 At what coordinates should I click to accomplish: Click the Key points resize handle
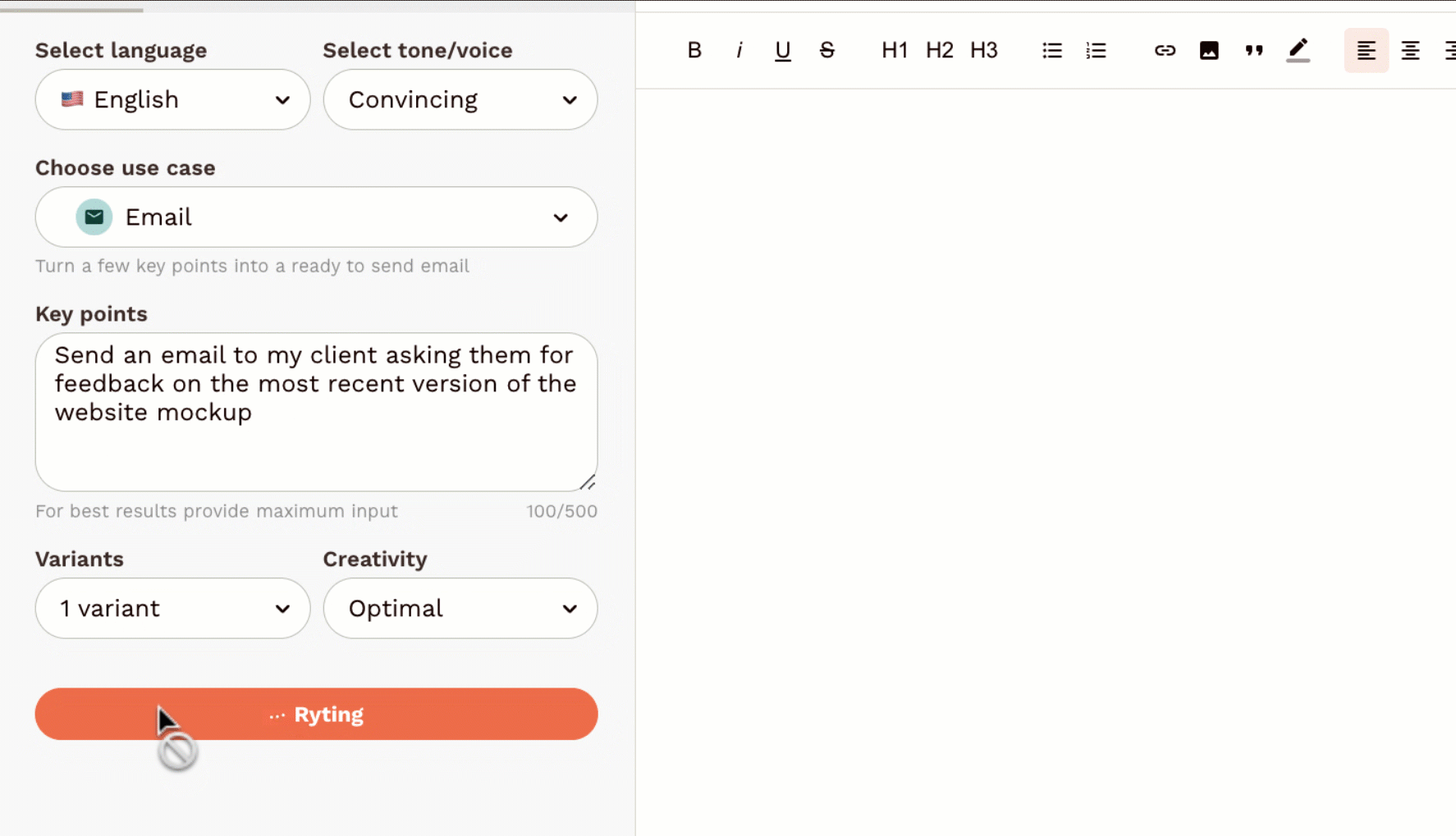coord(588,482)
